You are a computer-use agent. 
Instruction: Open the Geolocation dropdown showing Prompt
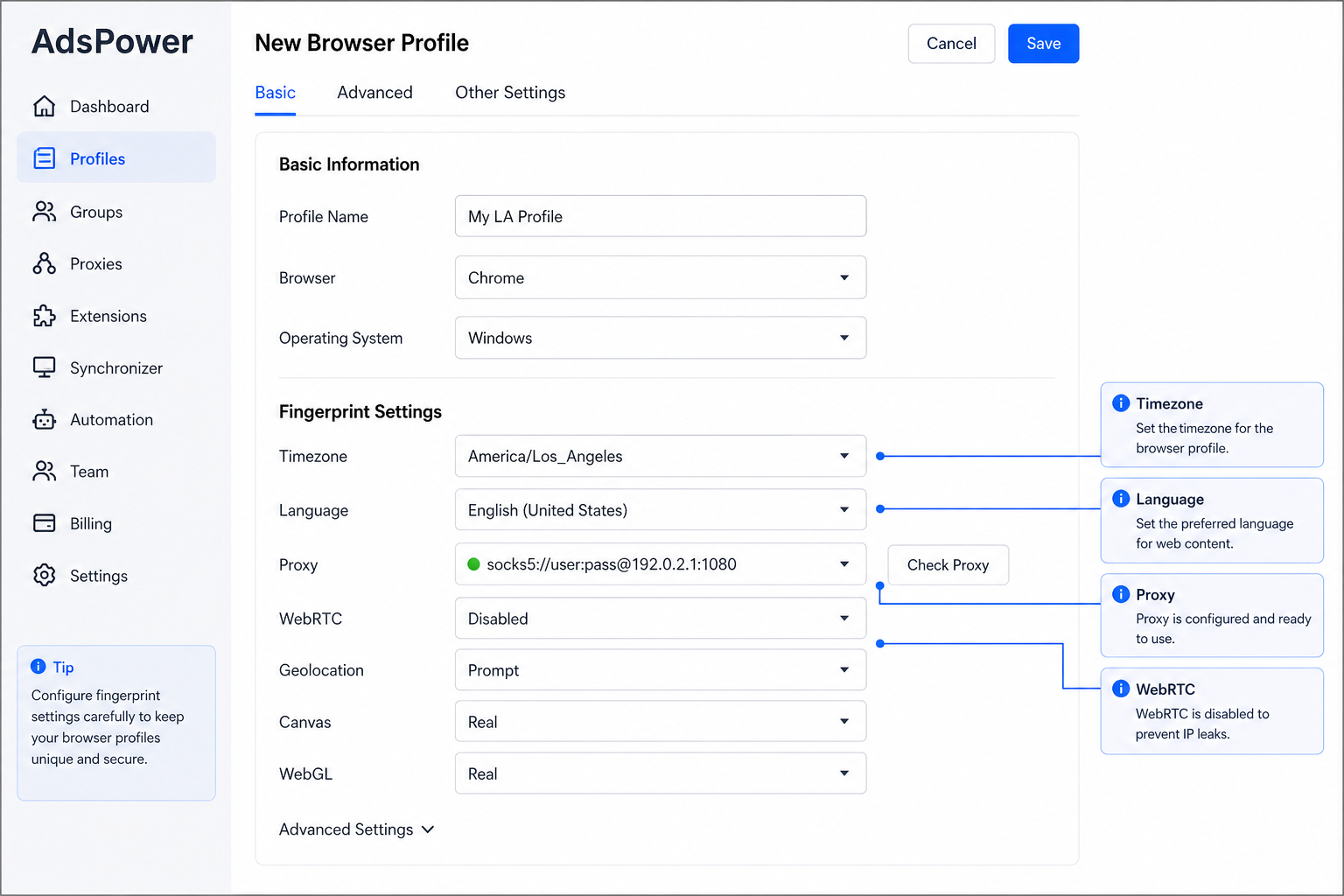(x=661, y=670)
